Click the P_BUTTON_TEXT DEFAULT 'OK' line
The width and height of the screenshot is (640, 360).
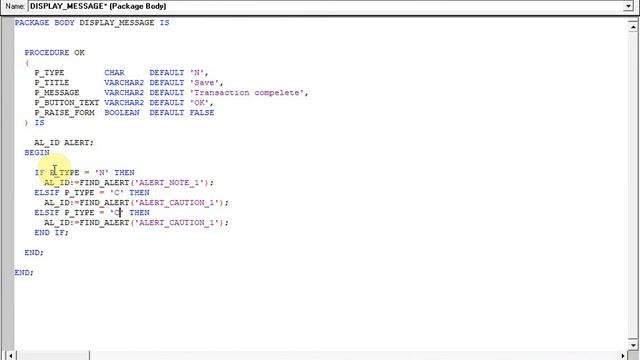[124, 102]
